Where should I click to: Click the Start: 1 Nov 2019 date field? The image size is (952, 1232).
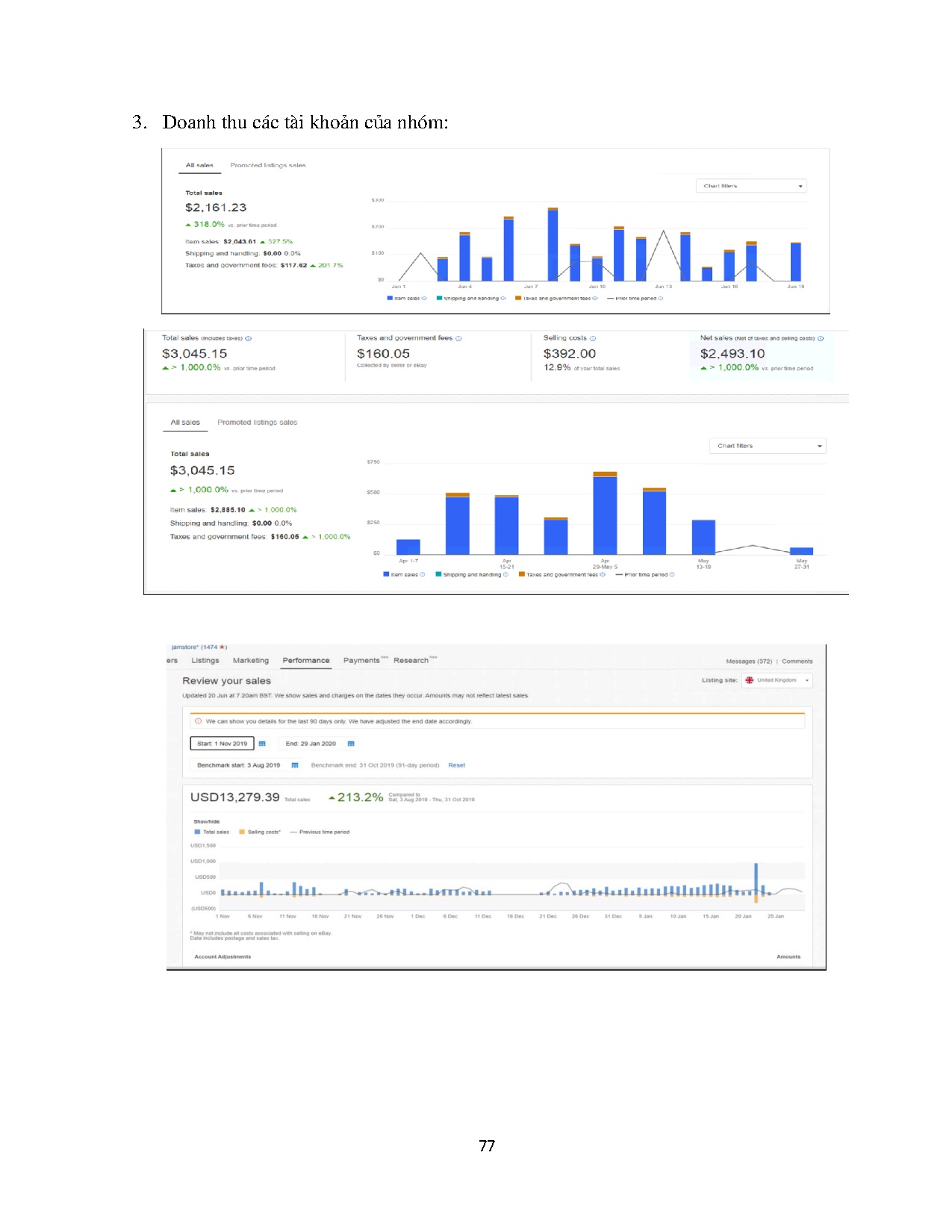pyautogui.click(x=222, y=744)
